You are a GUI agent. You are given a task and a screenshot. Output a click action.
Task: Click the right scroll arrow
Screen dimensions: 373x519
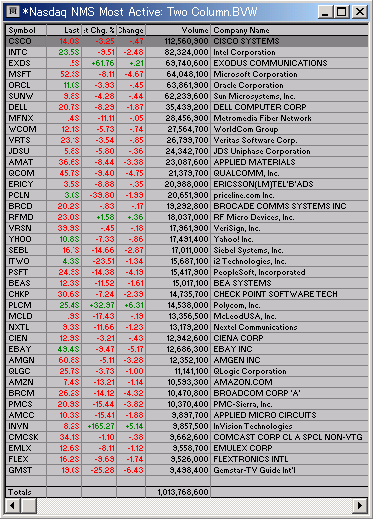pos(360,506)
